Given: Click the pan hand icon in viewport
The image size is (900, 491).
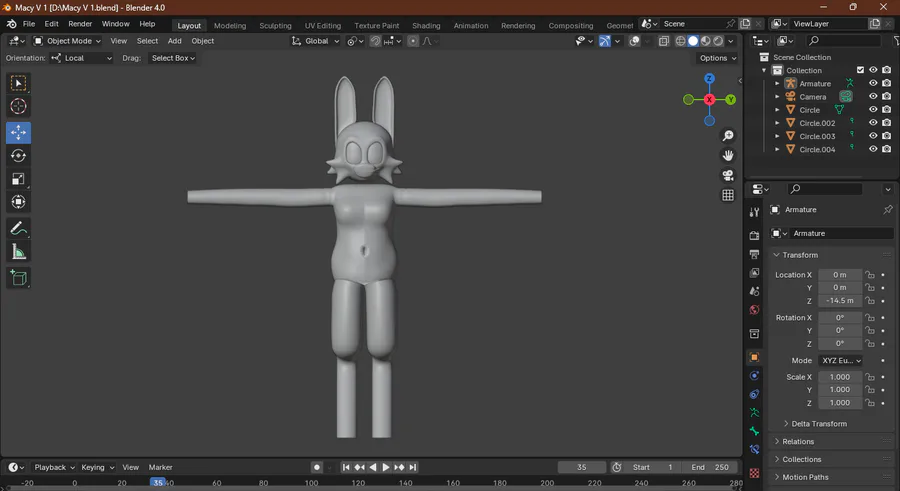Looking at the screenshot, I should click(728, 156).
